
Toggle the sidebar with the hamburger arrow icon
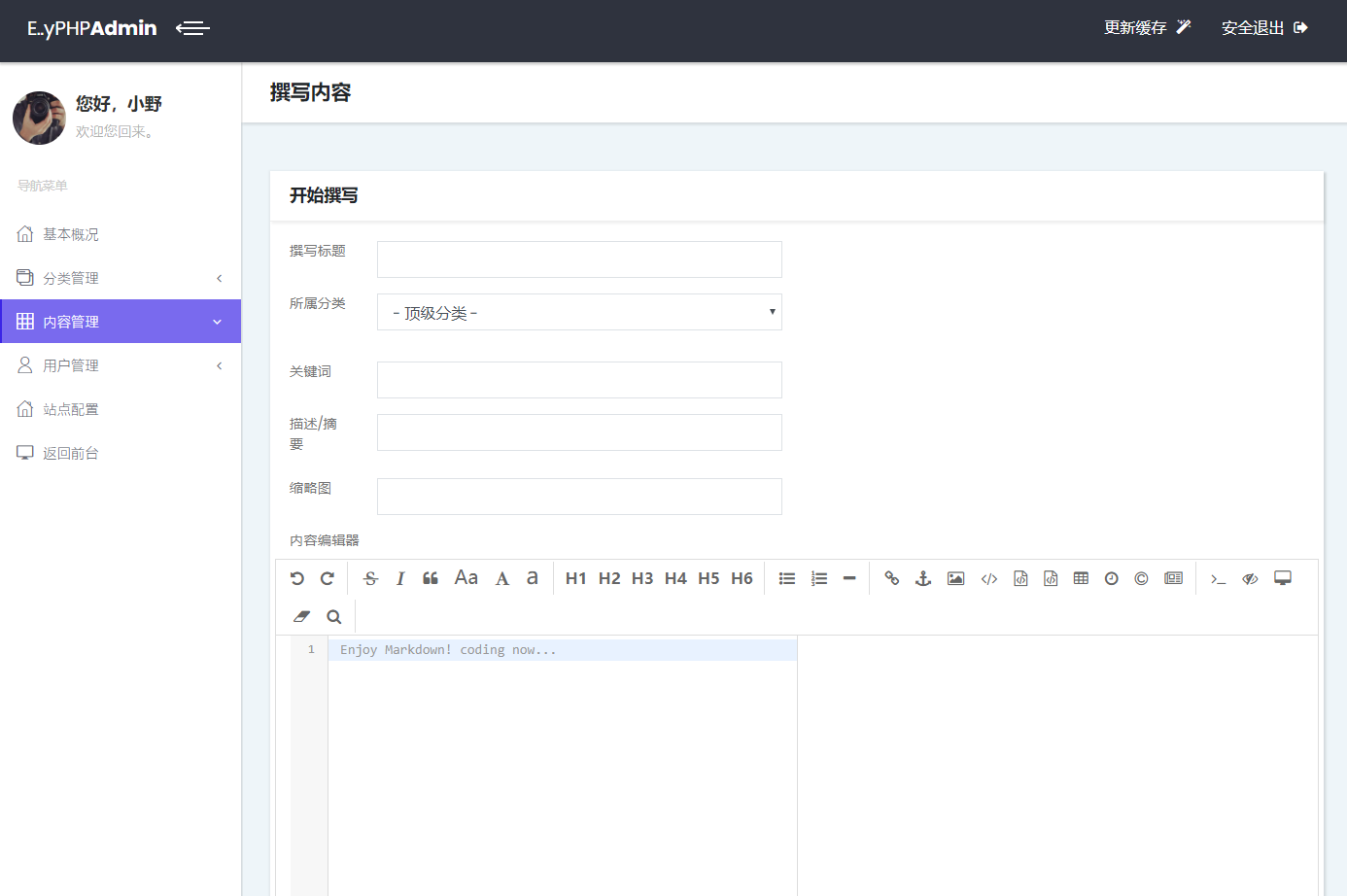(192, 28)
